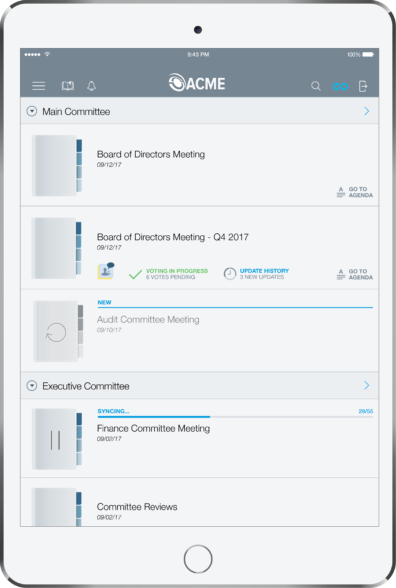The height and width of the screenshot is (588, 396).
Task: Select Board of Directors Meeting title
Action: 151,154
